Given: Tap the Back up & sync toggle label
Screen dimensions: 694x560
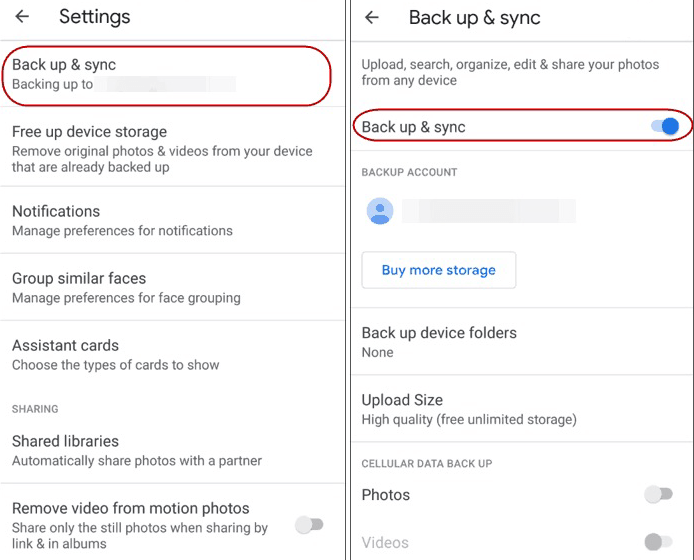Looking at the screenshot, I should pyautogui.click(x=414, y=127).
